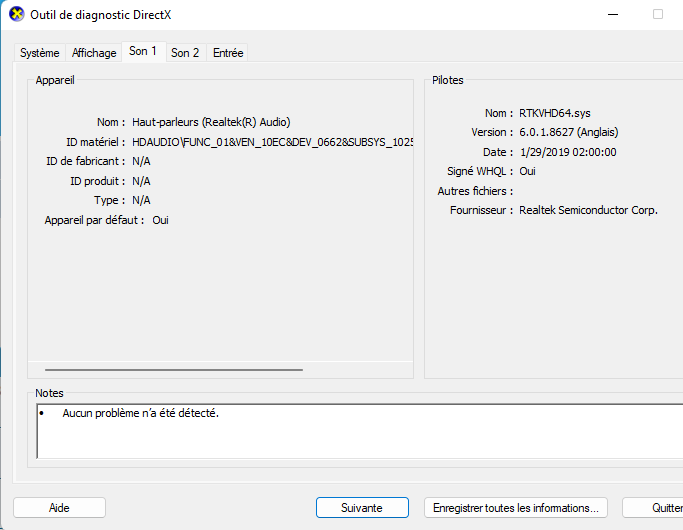683x530 pixels.
Task: Click the Oui value for Appareil par défaut
Action: [x=160, y=220]
